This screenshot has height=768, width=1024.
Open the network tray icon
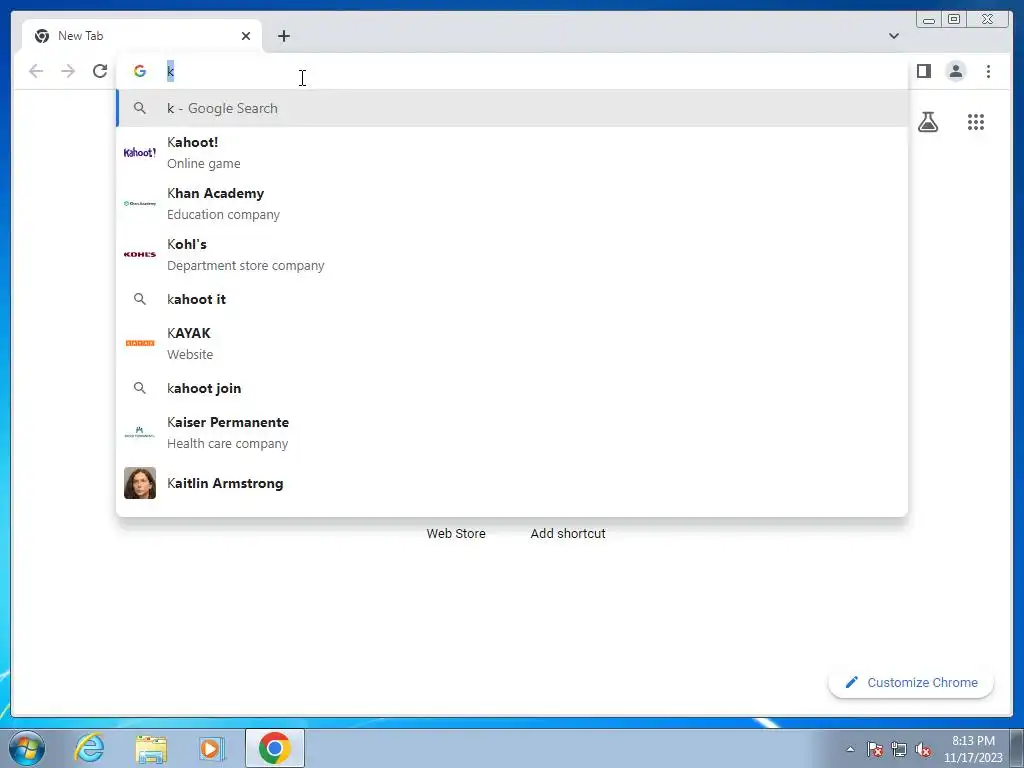click(899, 749)
